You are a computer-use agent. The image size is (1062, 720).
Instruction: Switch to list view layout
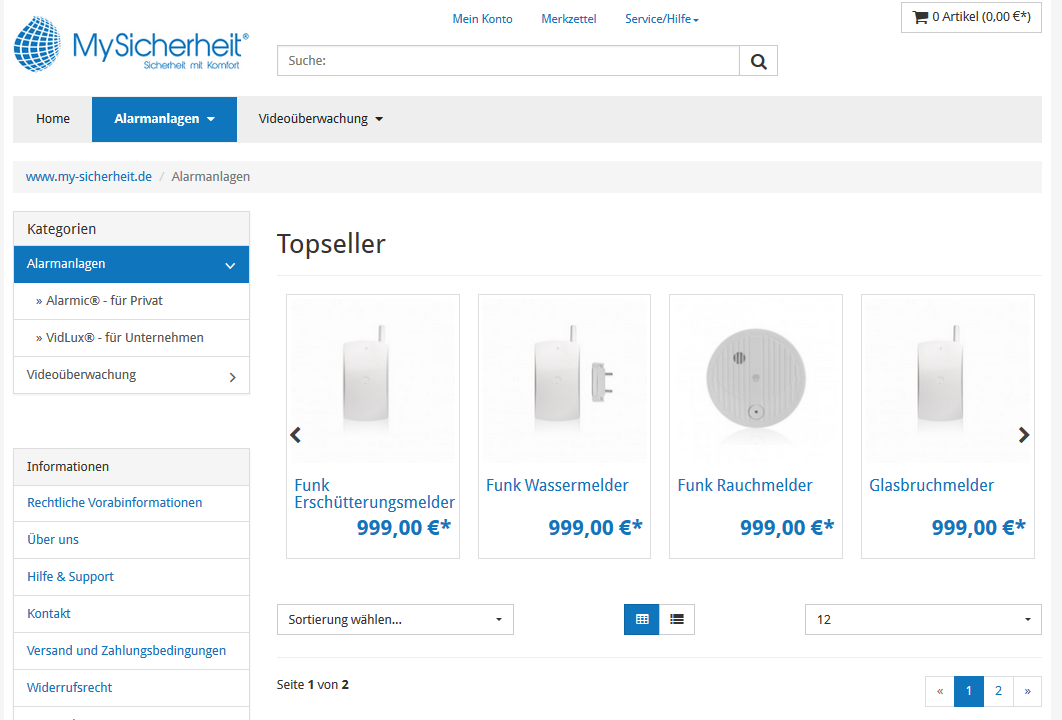click(677, 620)
